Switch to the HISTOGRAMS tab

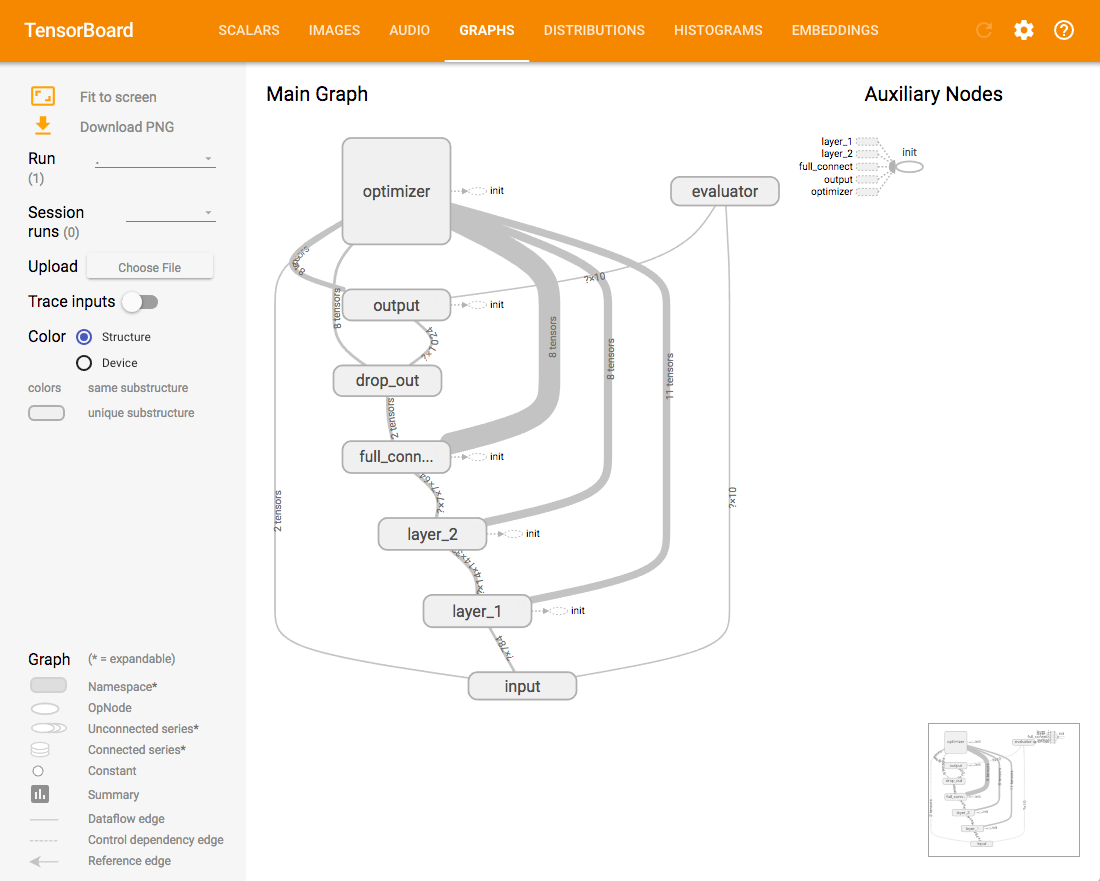click(718, 30)
